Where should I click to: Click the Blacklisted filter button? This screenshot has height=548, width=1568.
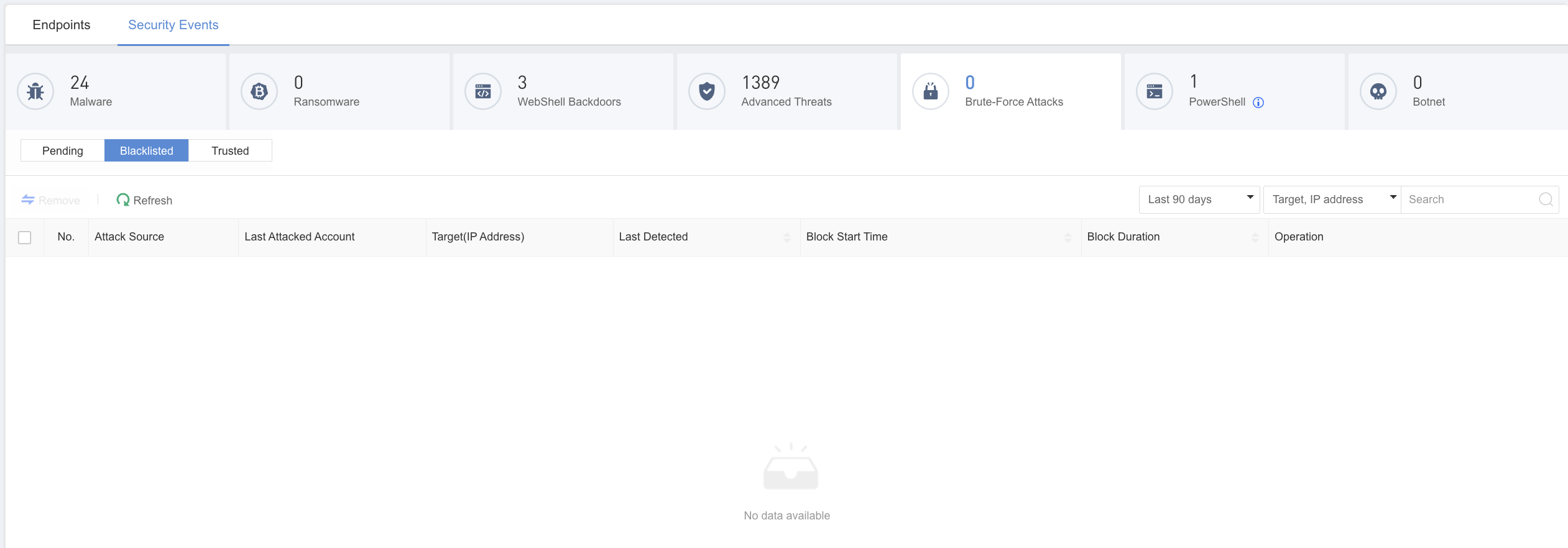pos(146,151)
